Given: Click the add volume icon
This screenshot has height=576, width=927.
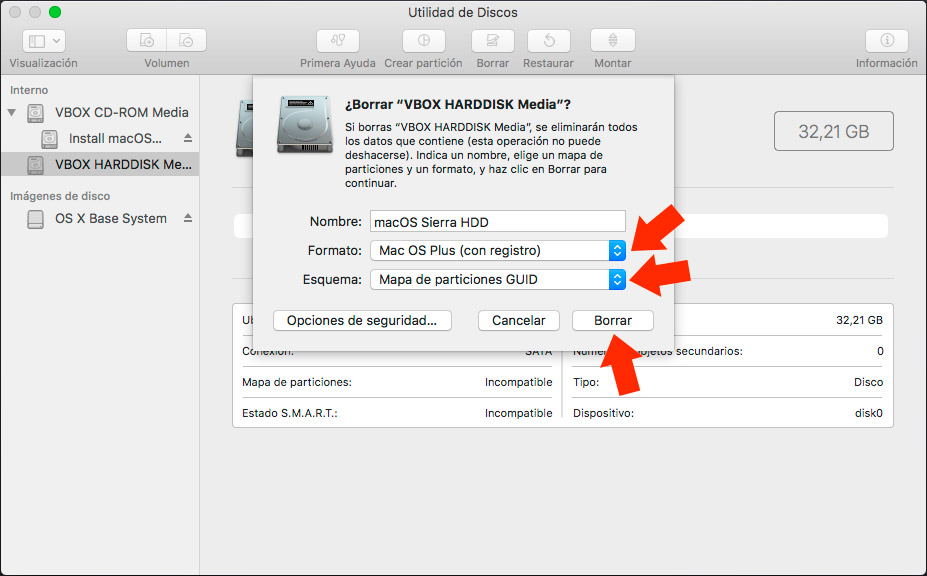Looking at the screenshot, I should click(x=147, y=40).
